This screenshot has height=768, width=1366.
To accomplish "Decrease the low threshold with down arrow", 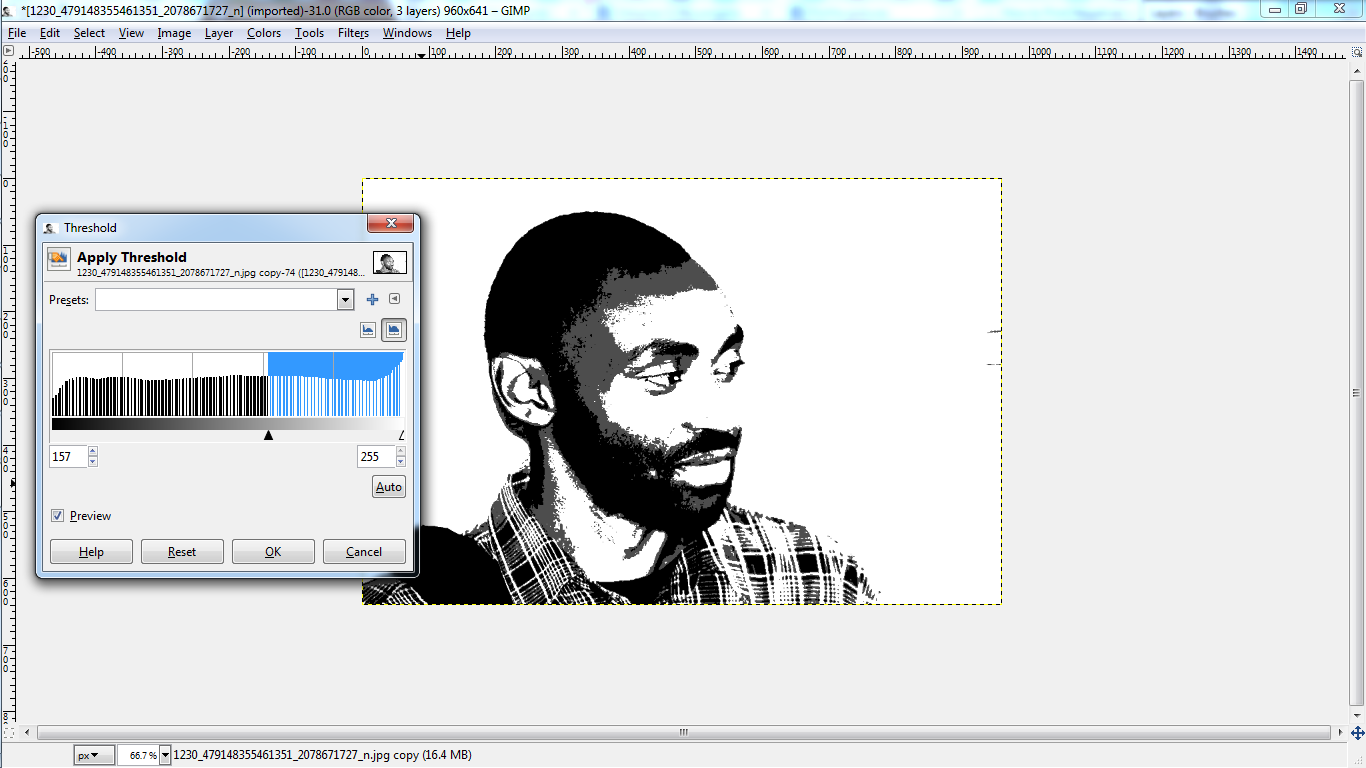I will [x=93, y=461].
